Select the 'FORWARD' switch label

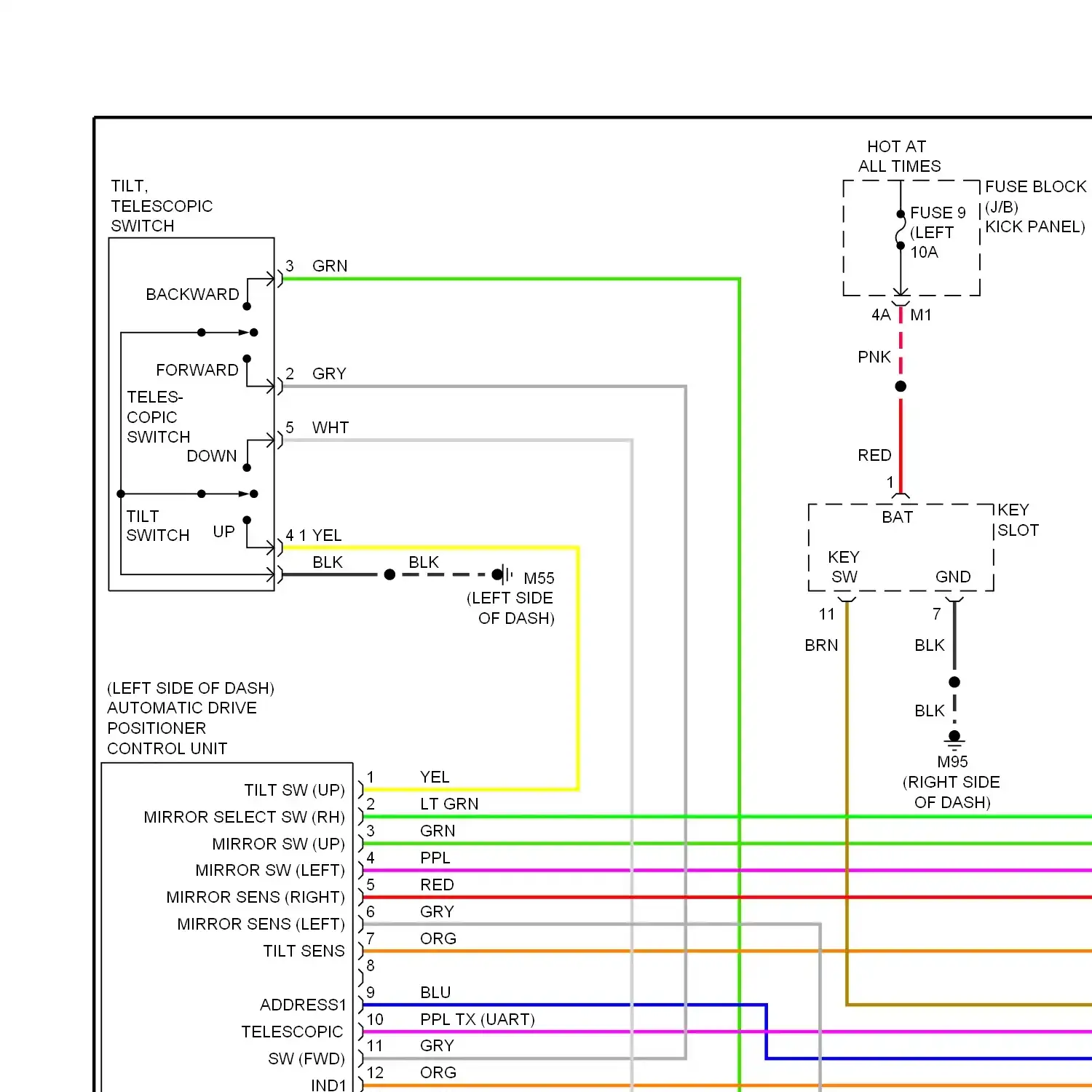pyautogui.click(x=197, y=370)
